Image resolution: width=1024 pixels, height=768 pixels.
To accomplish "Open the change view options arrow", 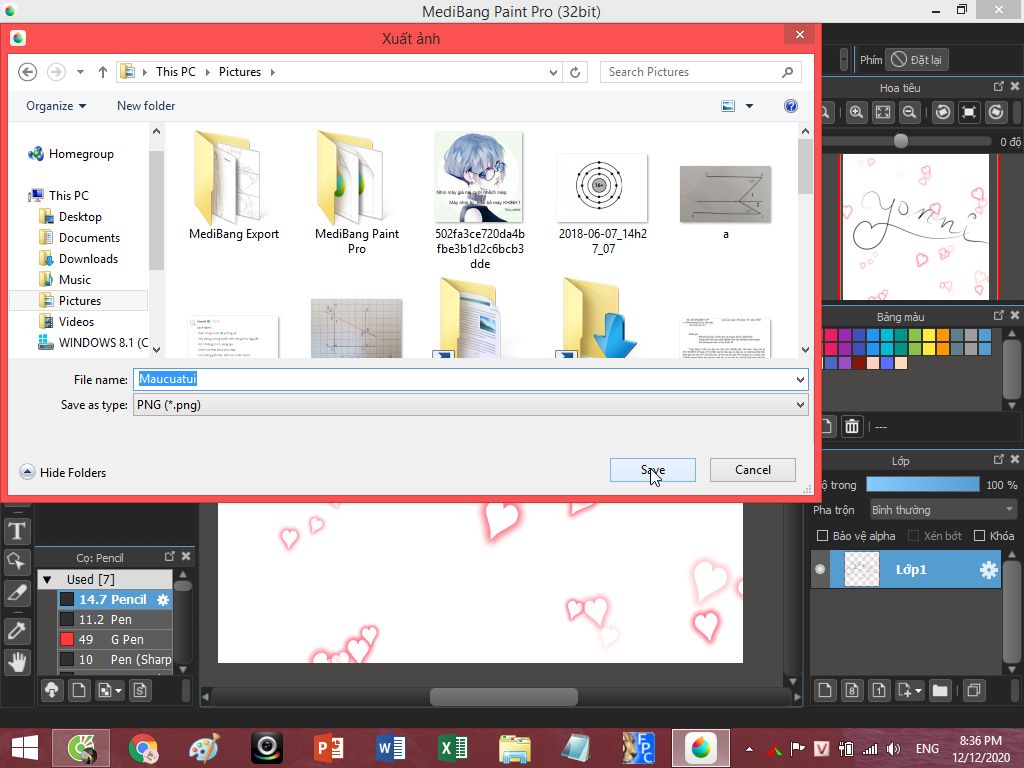I will click(749, 106).
